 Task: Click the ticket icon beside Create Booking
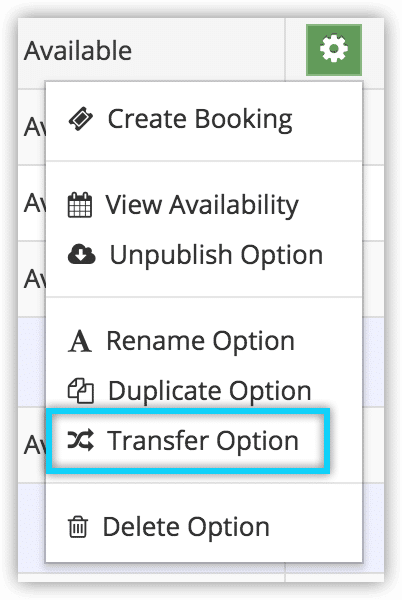80,119
